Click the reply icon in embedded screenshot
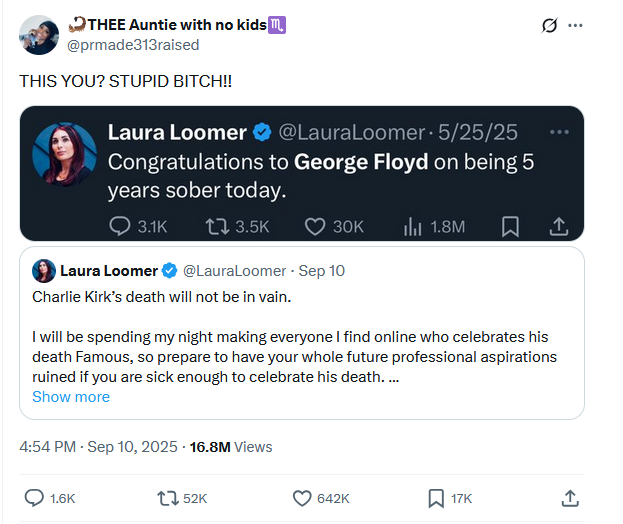Image resolution: width=623 pixels, height=524 pixels. click(120, 227)
